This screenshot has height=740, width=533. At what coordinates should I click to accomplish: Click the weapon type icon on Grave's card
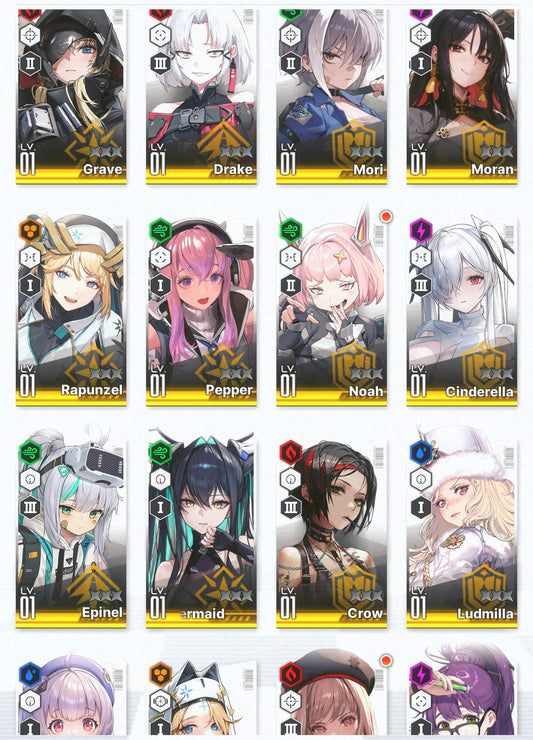click(x=30, y=36)
